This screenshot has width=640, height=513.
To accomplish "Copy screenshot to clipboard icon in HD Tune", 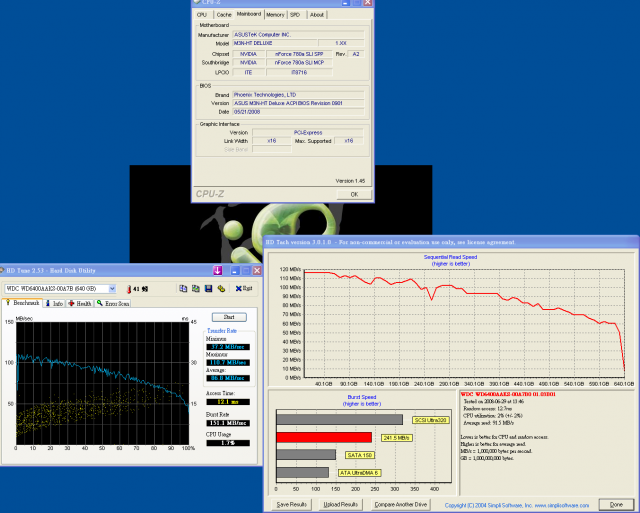I will pyautogui.click(x=196, y=289).
